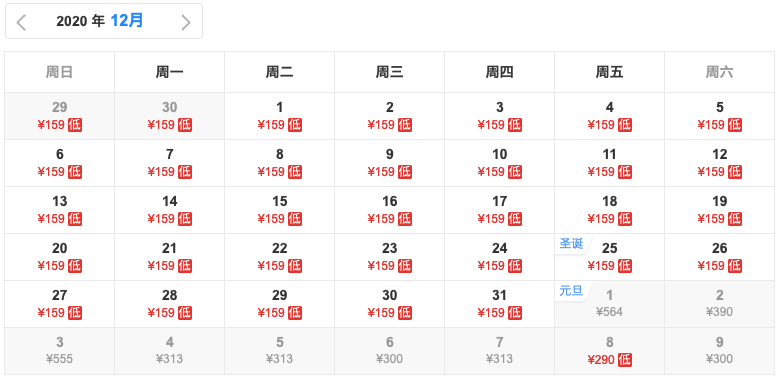The image size is (781, 381).
Task: Click the low-price badge on December 31
Action: coord(515,313)
